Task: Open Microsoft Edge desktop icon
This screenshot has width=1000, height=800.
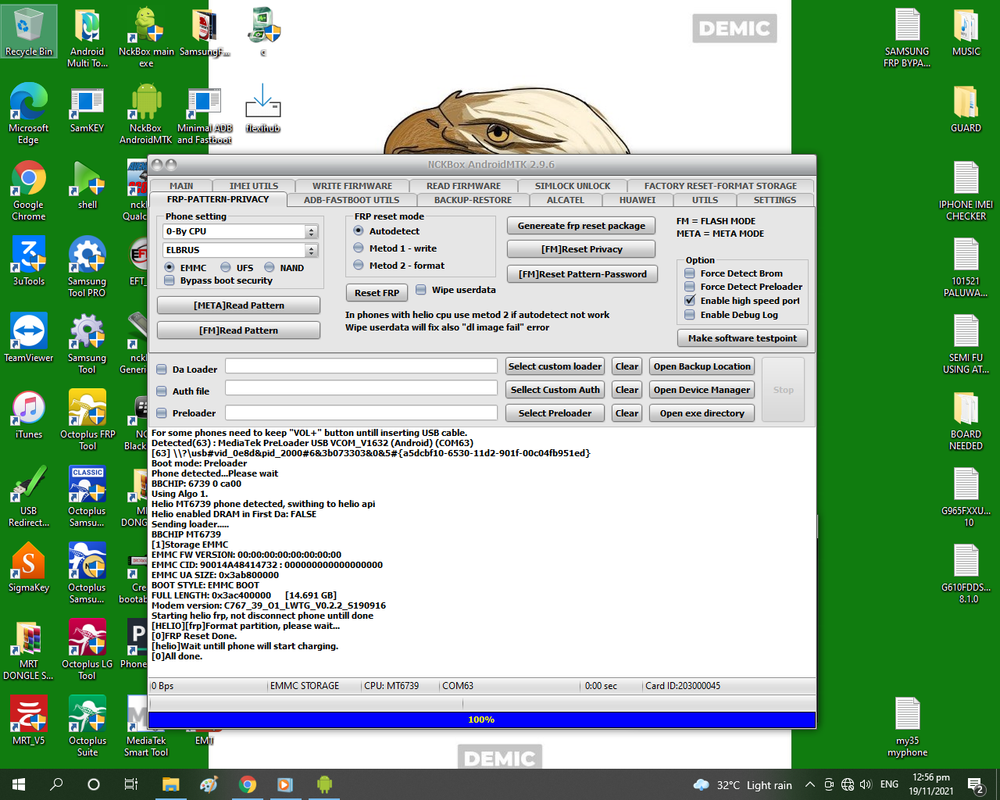Action: [x=29, y=115]
